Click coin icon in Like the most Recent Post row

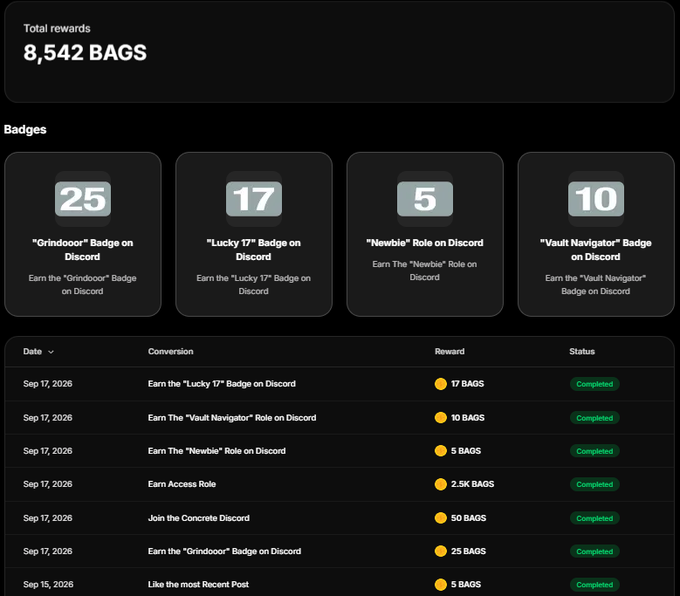coord(441,584)
